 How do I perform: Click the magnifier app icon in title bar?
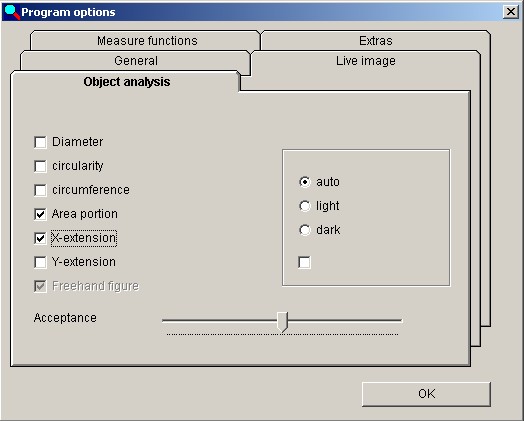click(x=12, y=12)
